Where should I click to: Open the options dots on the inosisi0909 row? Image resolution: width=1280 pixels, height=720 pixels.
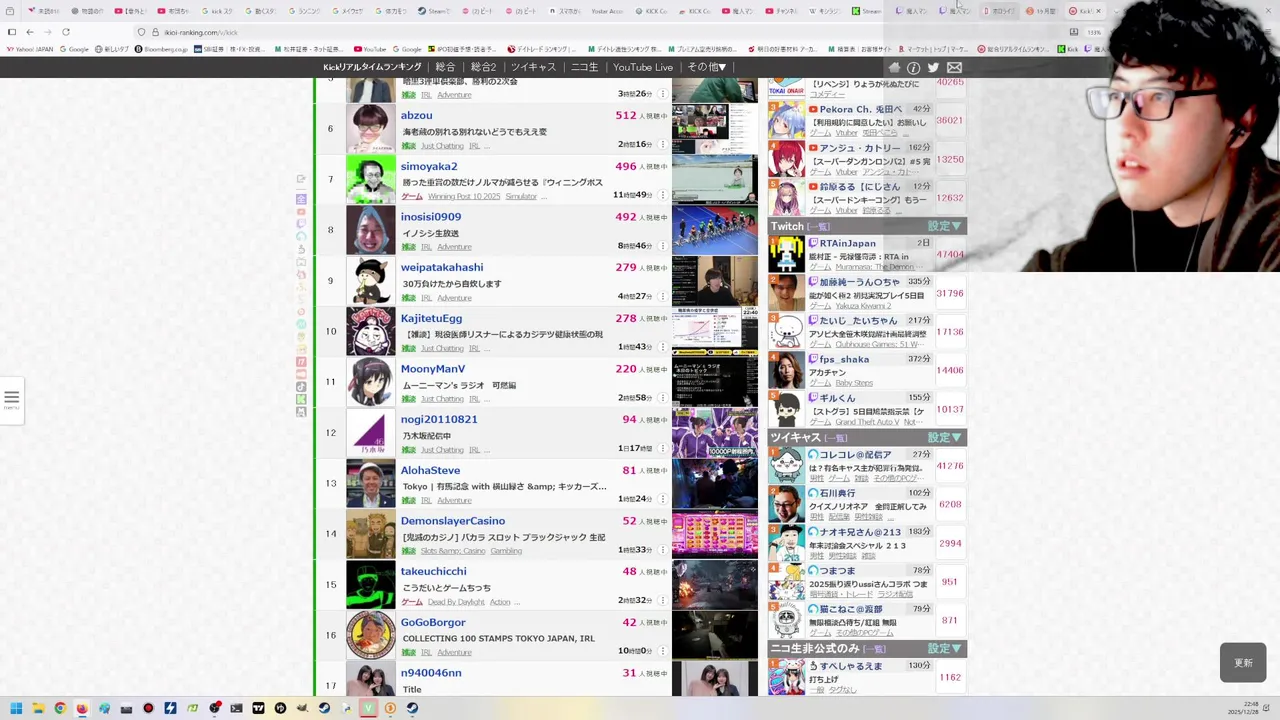coord(662,246)
